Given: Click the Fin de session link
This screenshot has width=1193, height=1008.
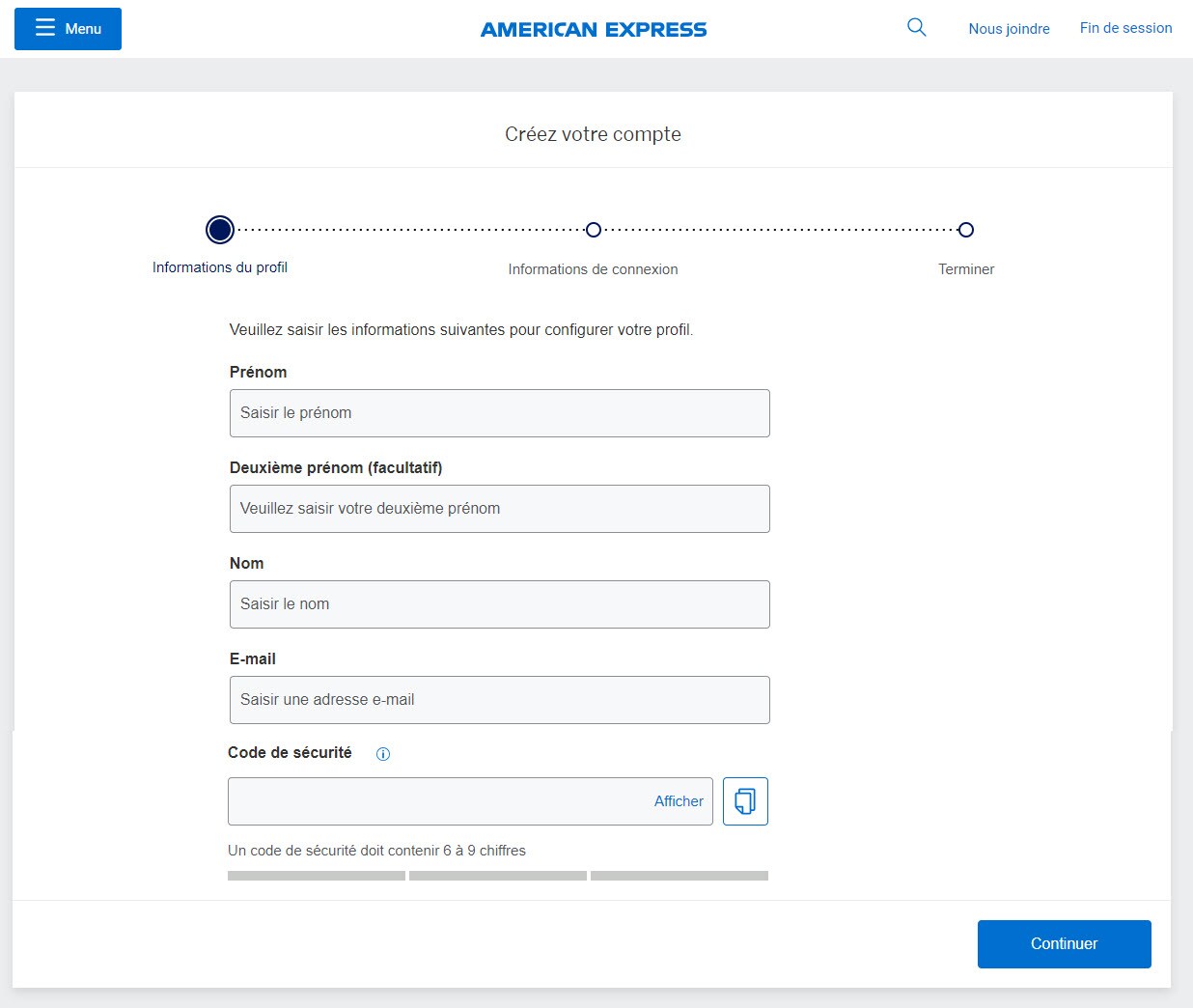Looking at the screenshot, I should 1125,28.
